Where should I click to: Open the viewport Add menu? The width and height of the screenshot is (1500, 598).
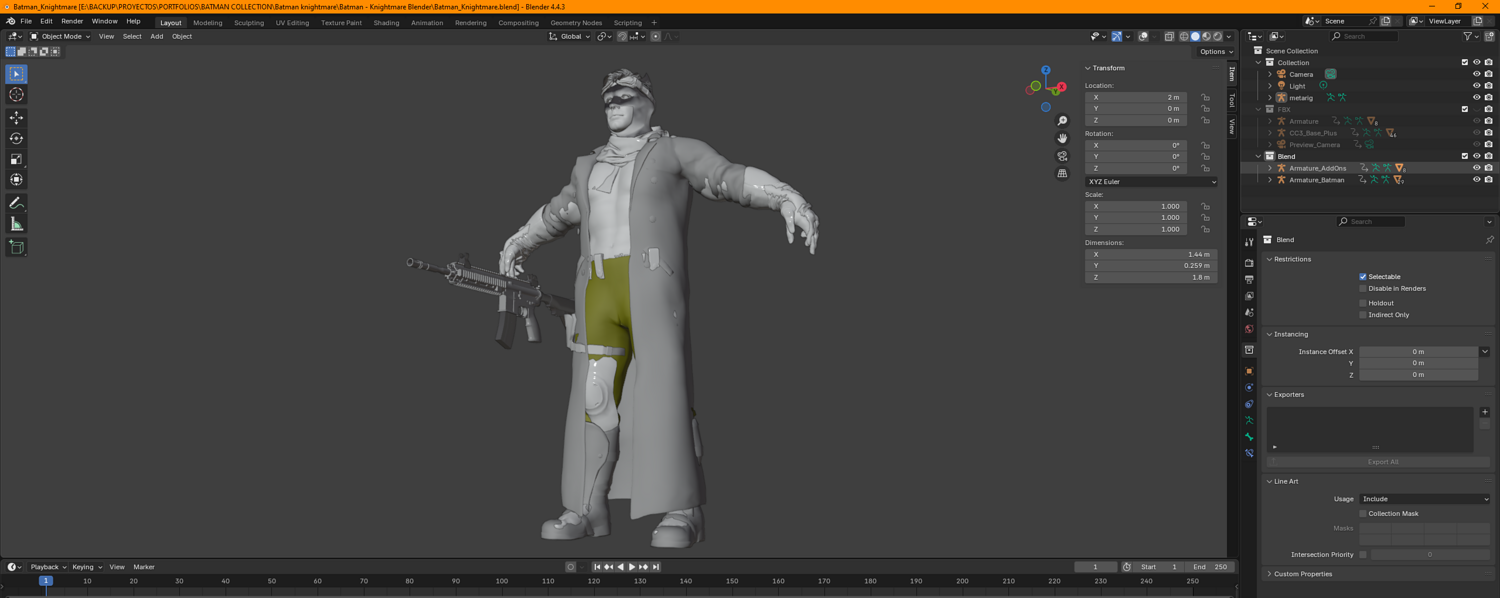tap(157, 37)
